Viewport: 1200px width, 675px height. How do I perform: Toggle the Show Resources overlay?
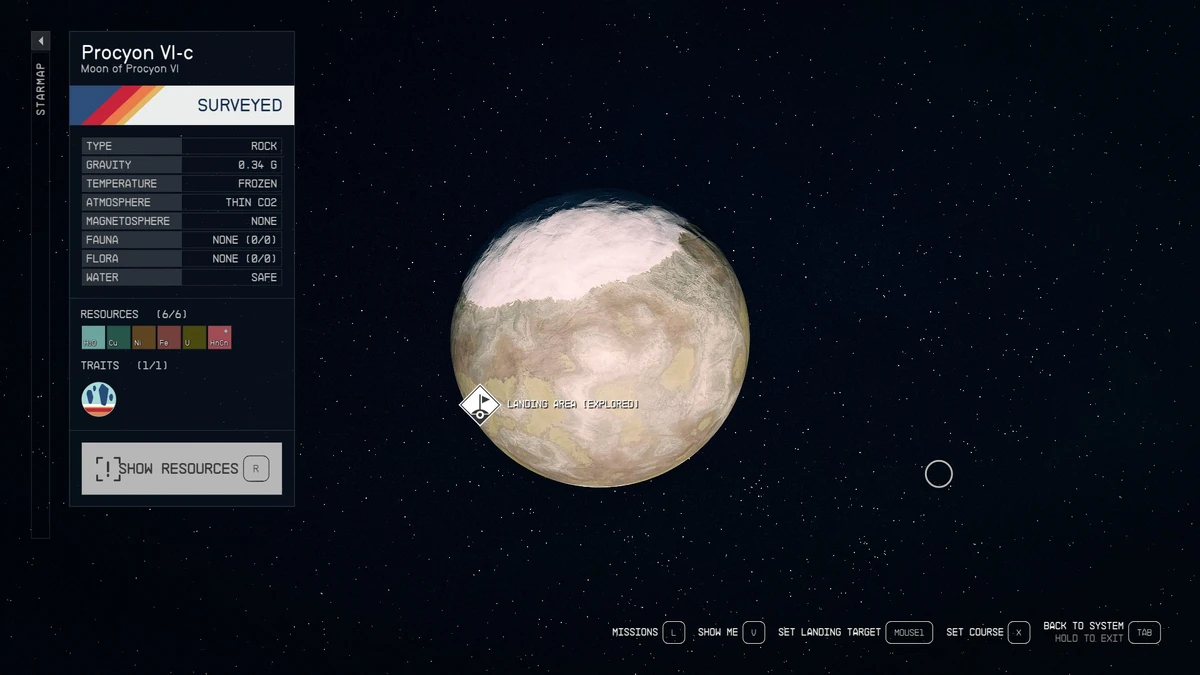pos(180,467)
